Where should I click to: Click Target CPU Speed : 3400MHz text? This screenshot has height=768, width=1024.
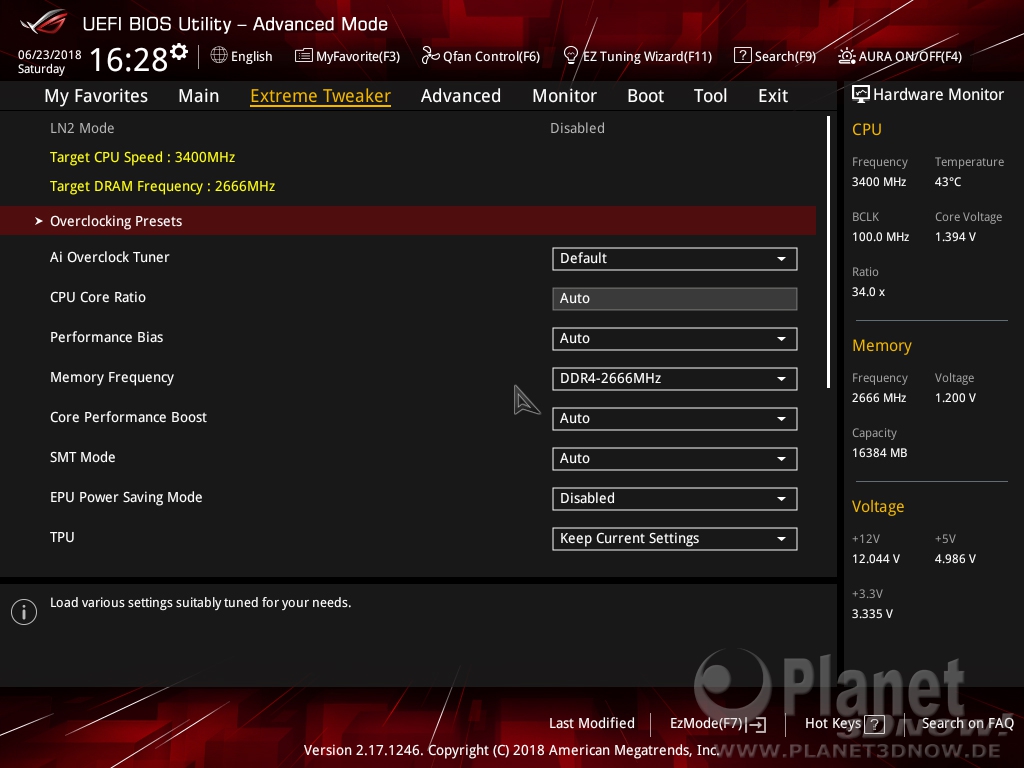point(142,157)
